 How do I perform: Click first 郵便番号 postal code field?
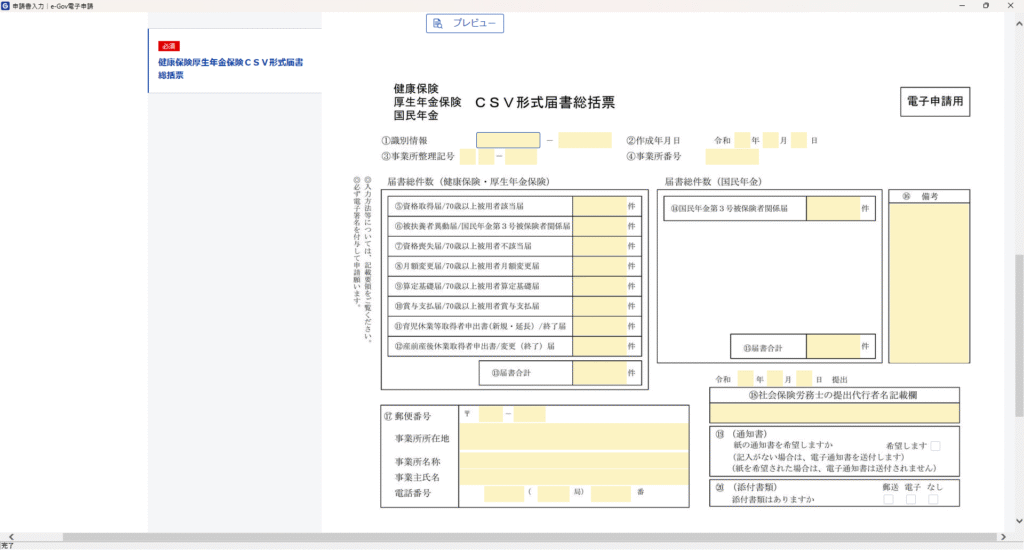pyautogui.click(x=490, y=414)
